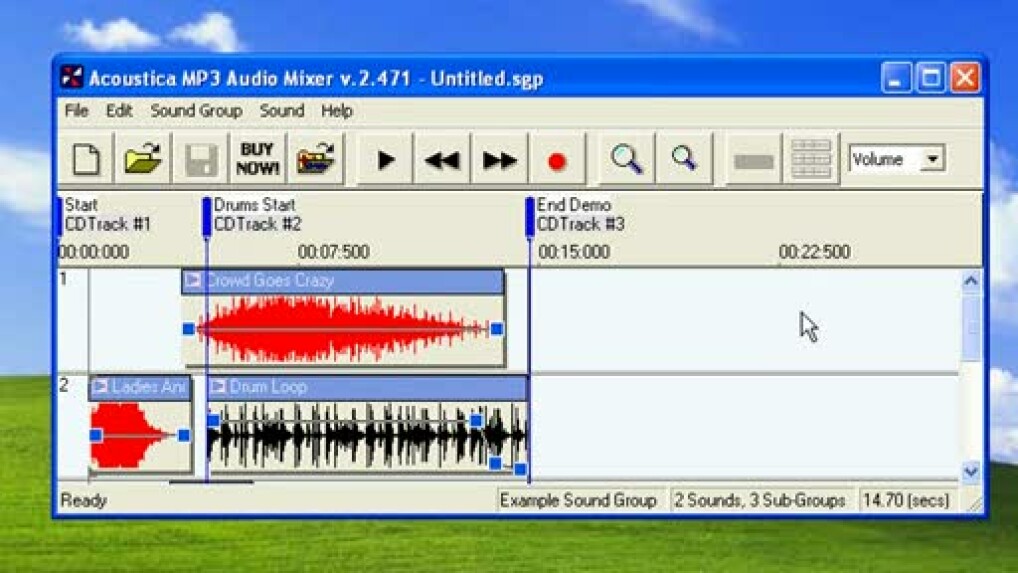Screen dimensions: 1018x573
Task: Click the Drum Loop clip play icon
Action: [x=218, y=387]
